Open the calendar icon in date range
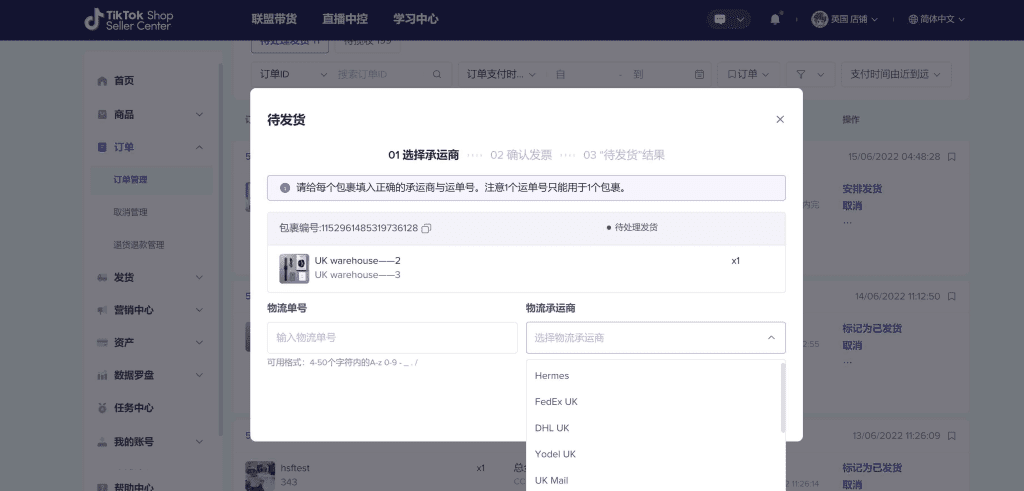 coord(699,74)
